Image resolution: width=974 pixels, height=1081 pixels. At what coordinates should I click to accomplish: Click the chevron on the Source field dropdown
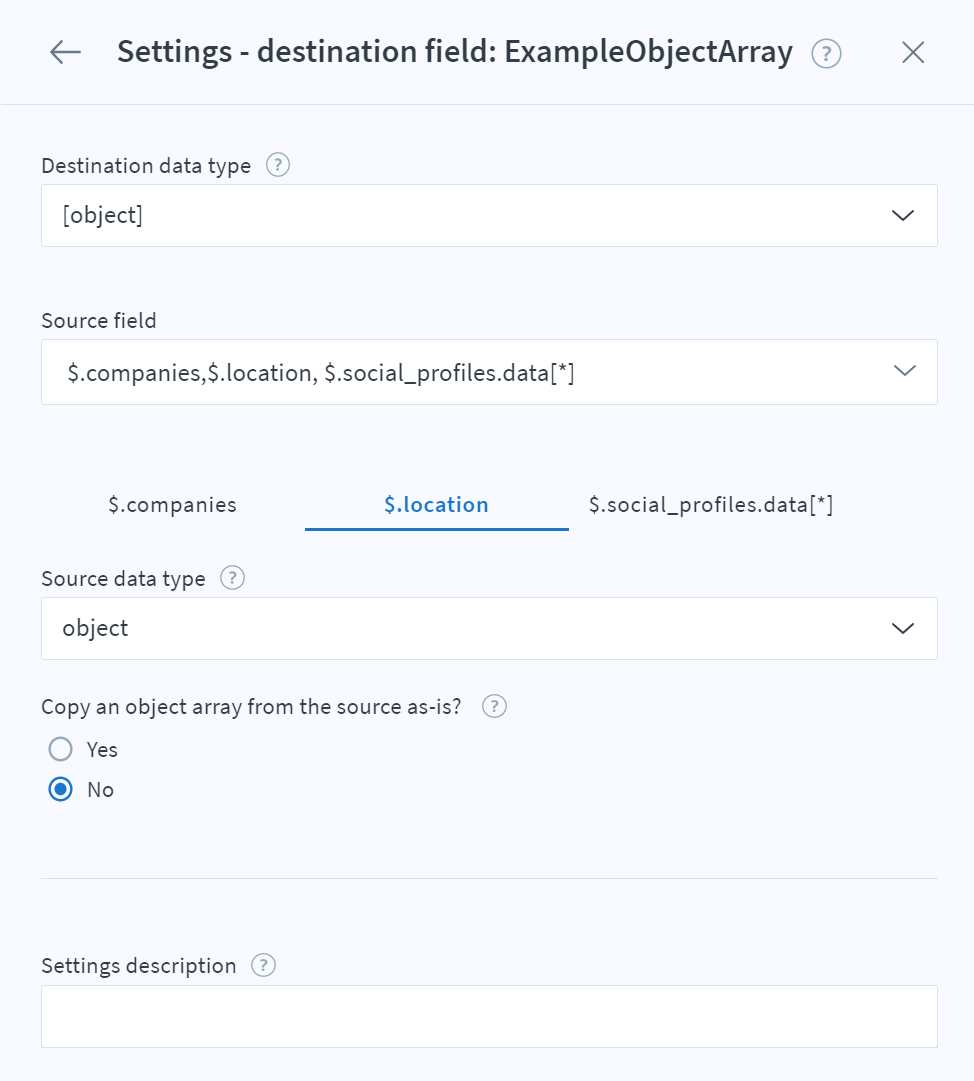click(x=904, y=371)
